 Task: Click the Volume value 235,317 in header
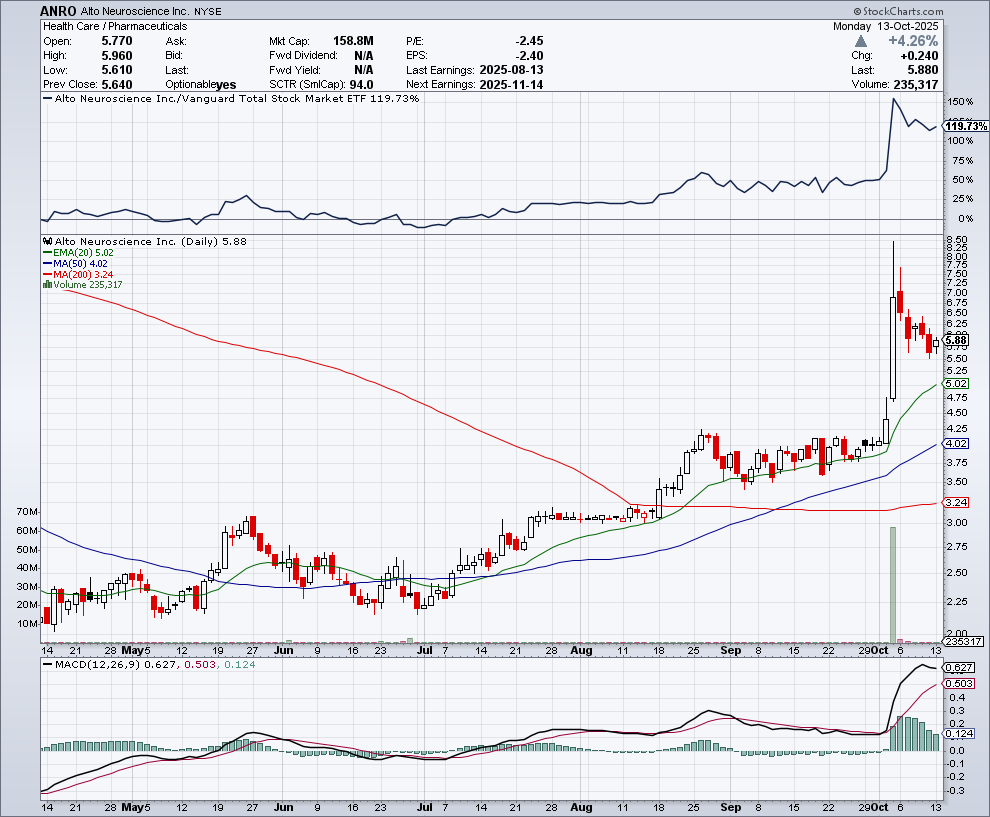coord(914,85)
